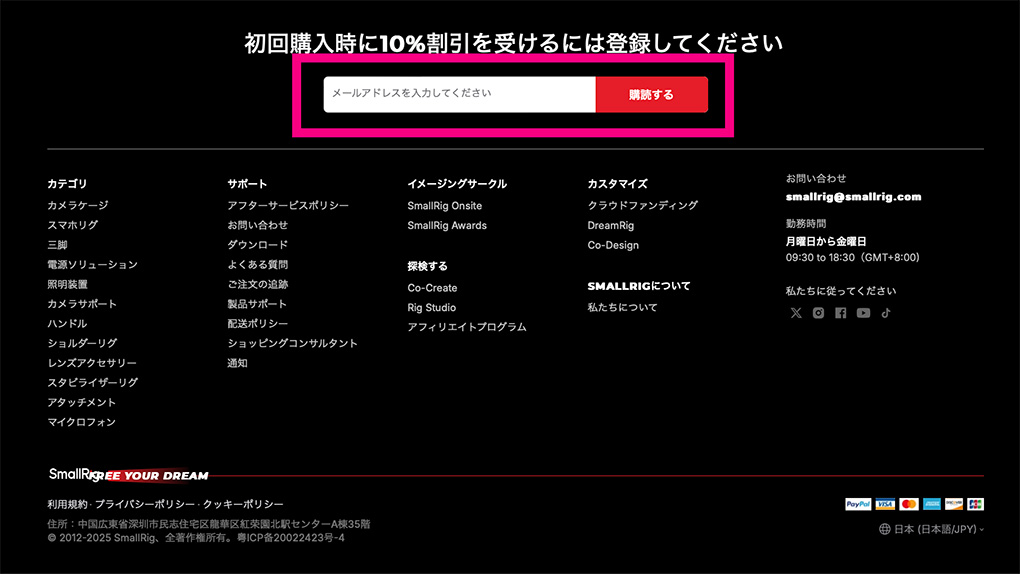Click the サポート column heading
The image size is (1020, 574).
pos(247,184)
